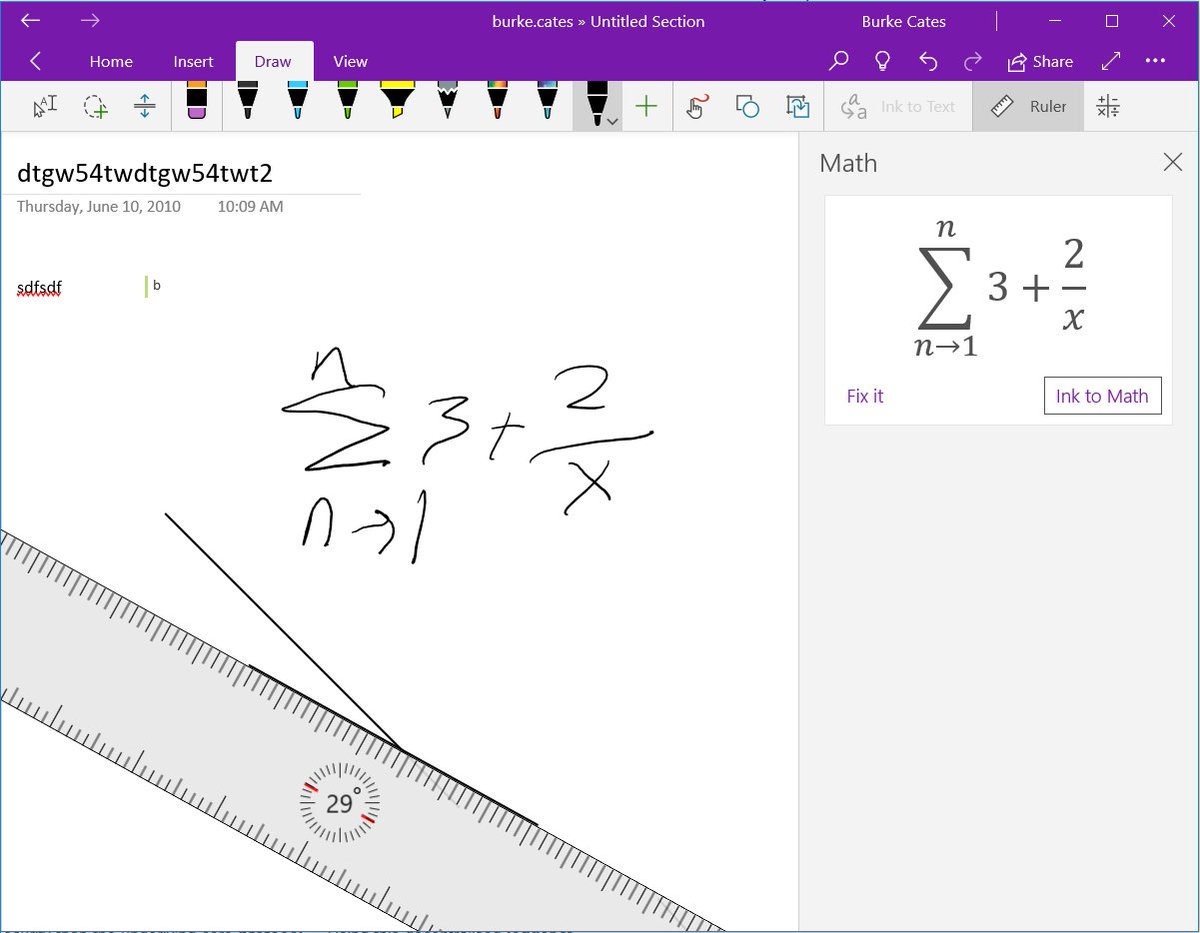
Task: Open the Insert tab
Action: [x=193, y=61]
